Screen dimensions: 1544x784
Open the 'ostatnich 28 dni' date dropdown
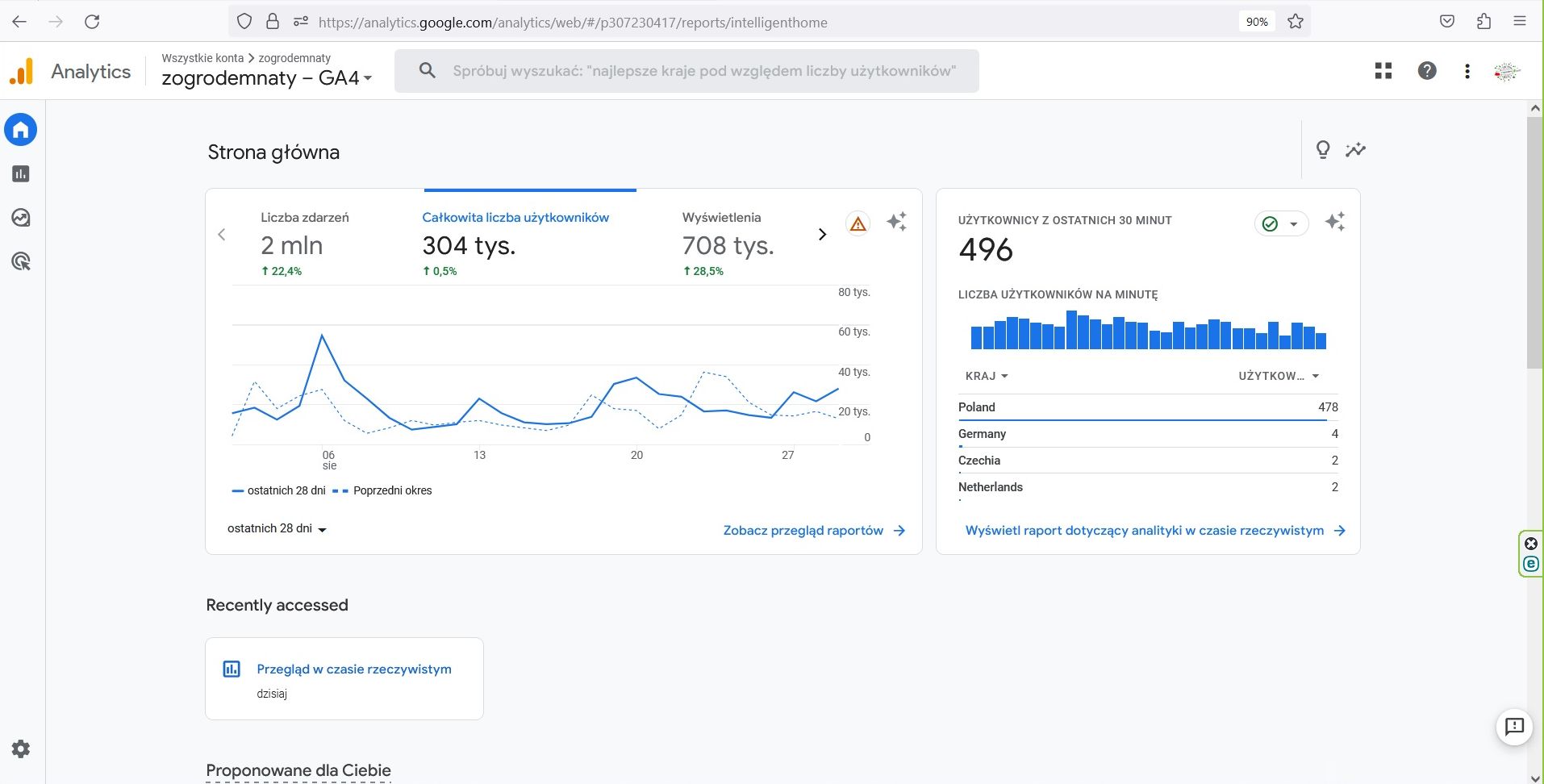click(x=277, y=529)
